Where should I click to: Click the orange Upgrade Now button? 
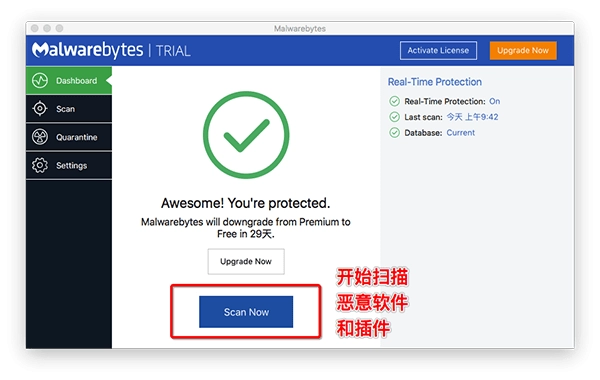coord(523,51)
